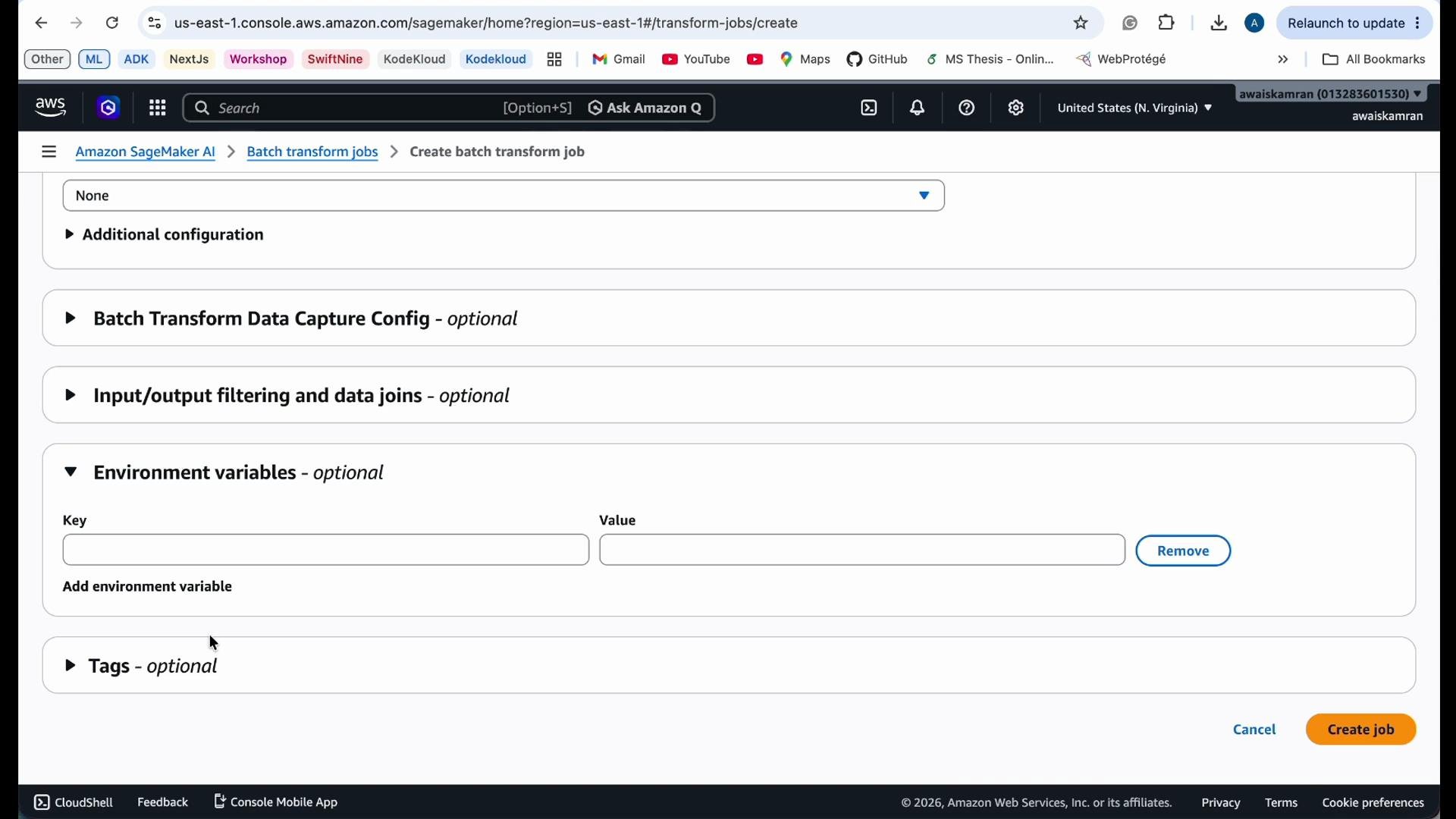Open the Feedback footer link
This screenshot has height=819, width=1456.
pyautogui.click(x=163, y=804)
